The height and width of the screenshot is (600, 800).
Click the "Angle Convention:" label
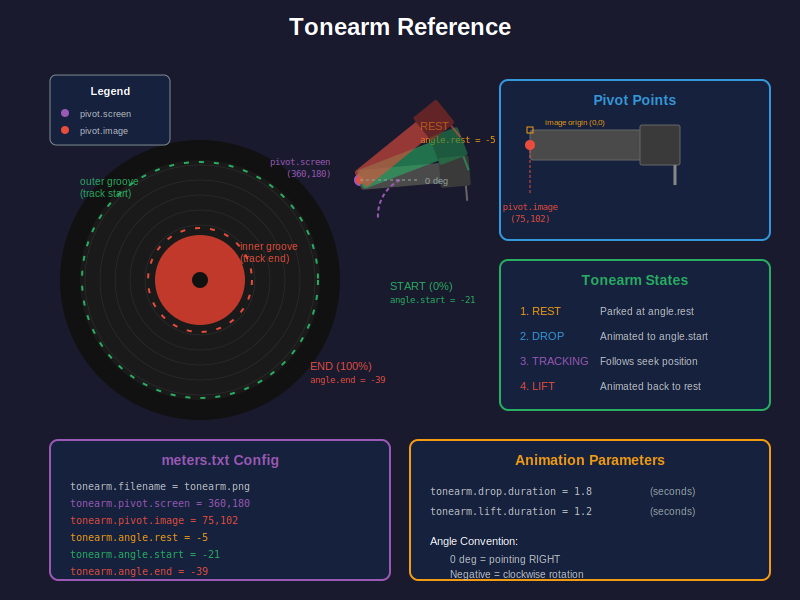[x=474, y=541]
